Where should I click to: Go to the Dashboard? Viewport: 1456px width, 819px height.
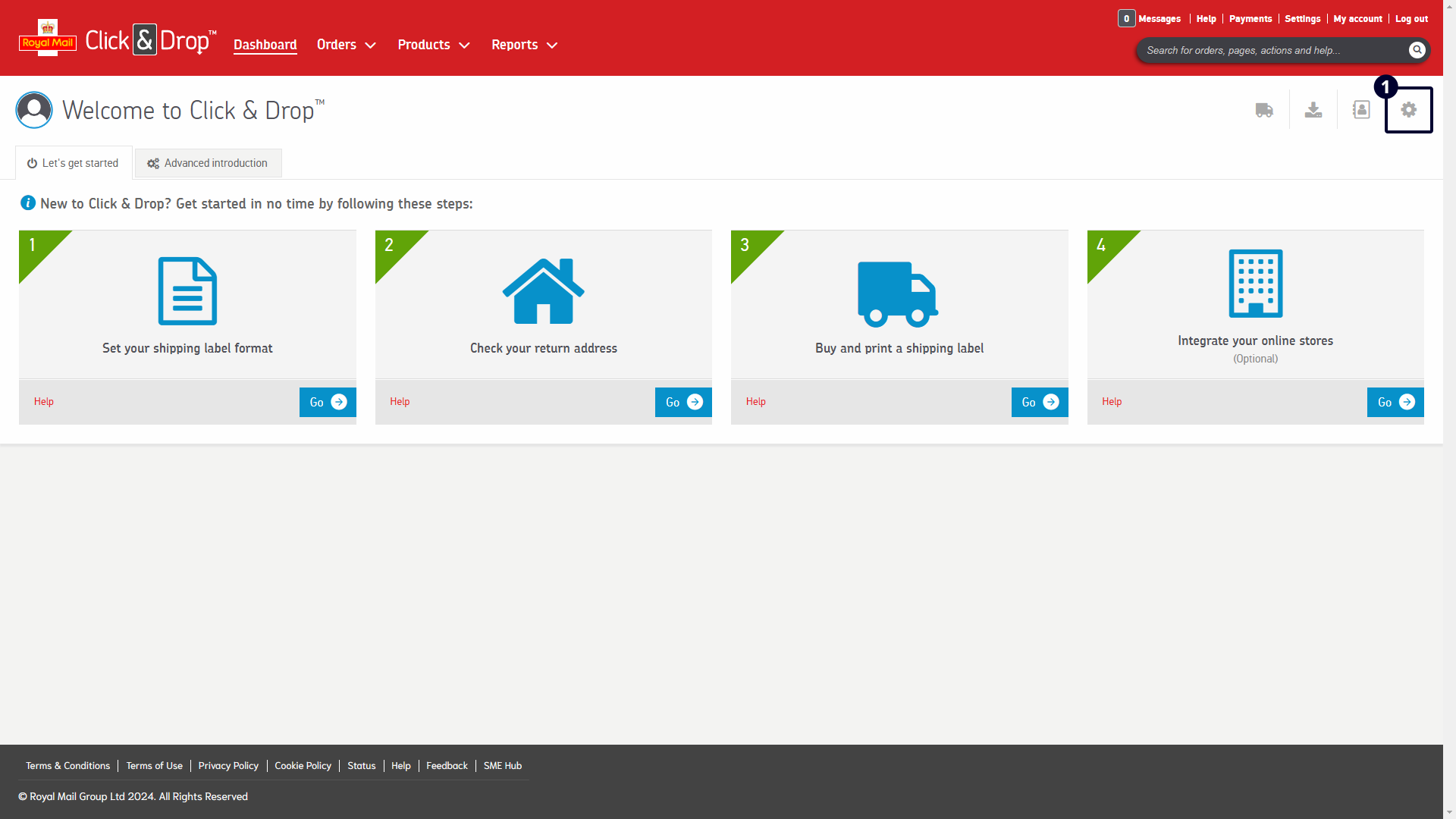(x=265, y=45)
